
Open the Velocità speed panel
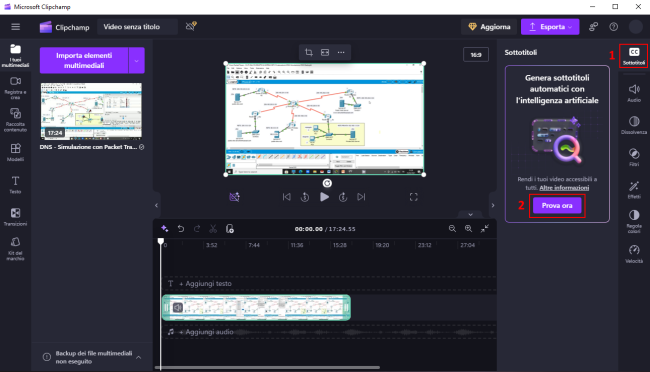634,254
